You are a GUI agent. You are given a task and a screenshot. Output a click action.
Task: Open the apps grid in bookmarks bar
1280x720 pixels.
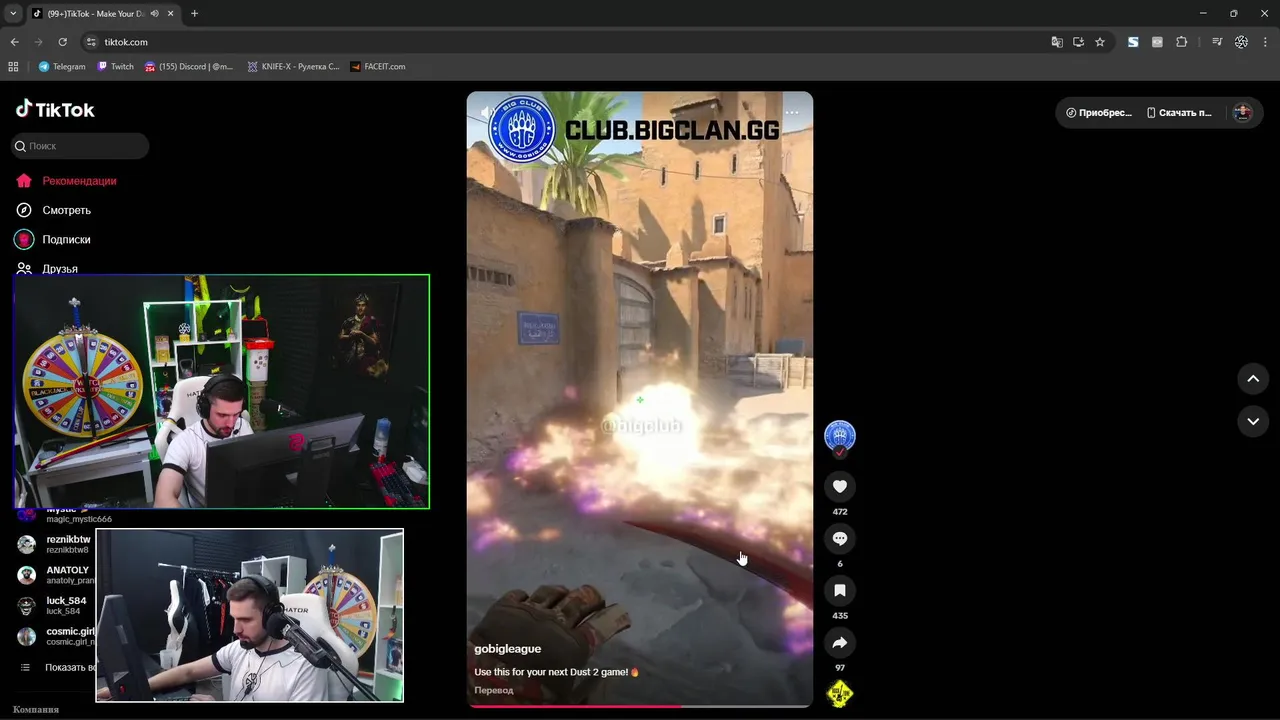click(13, 67)
